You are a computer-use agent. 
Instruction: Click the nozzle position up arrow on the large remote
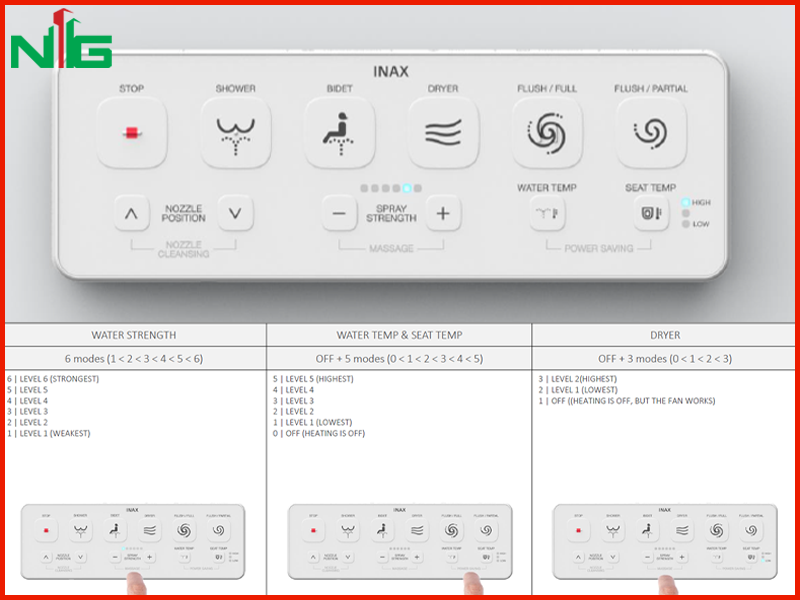pyautogui.click(x=132, y=213)
